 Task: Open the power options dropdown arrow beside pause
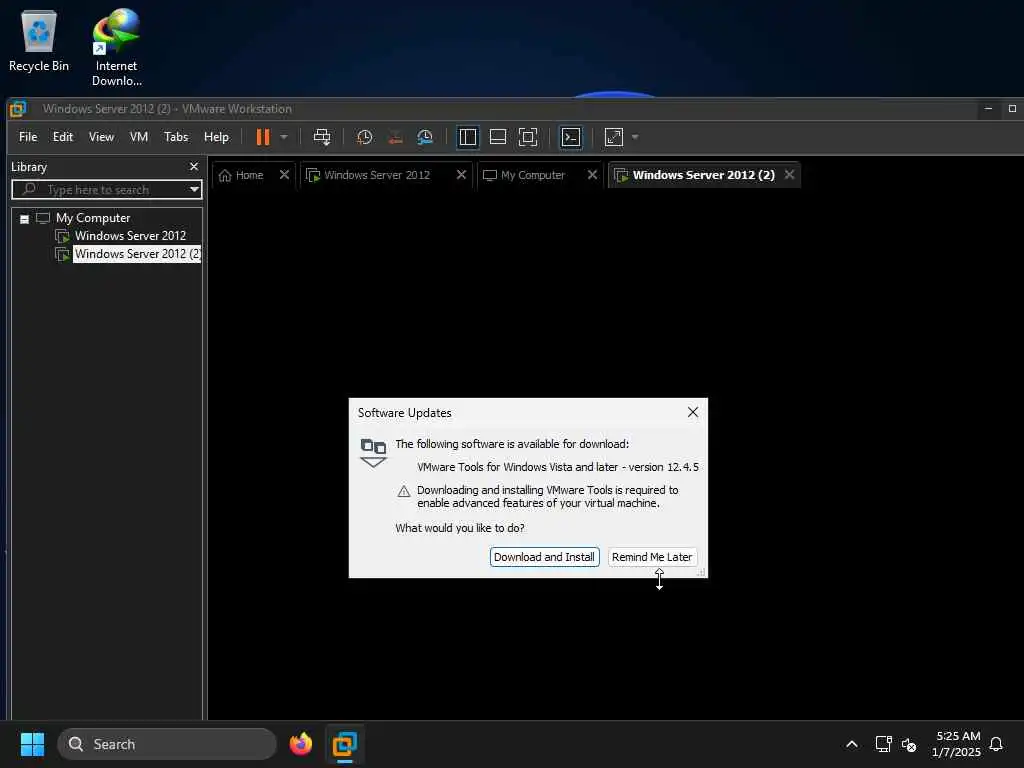[x=284, y=137]
